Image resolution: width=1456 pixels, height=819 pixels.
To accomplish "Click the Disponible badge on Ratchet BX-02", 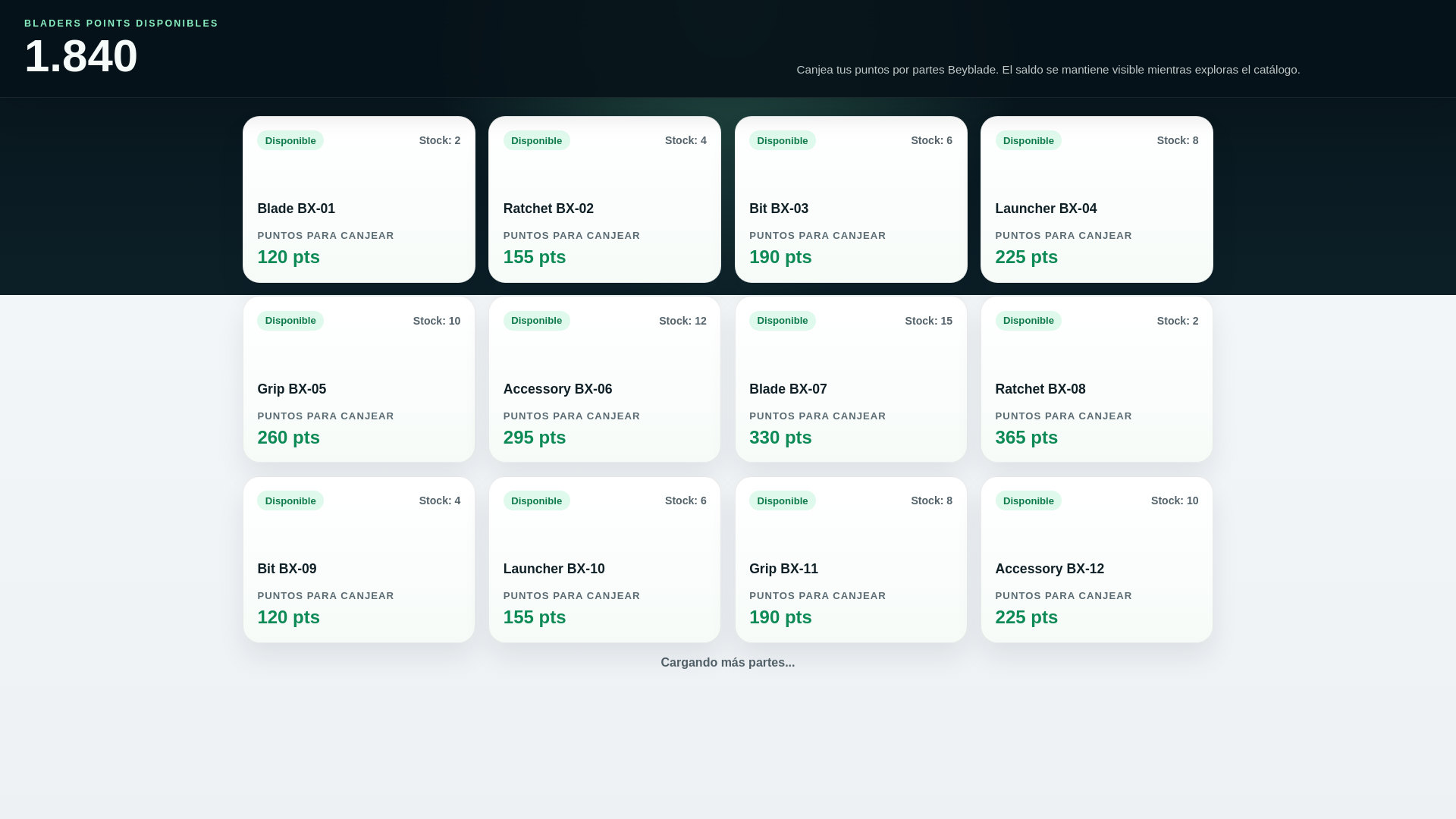I will pyautogui.click(x=536, y=140).
